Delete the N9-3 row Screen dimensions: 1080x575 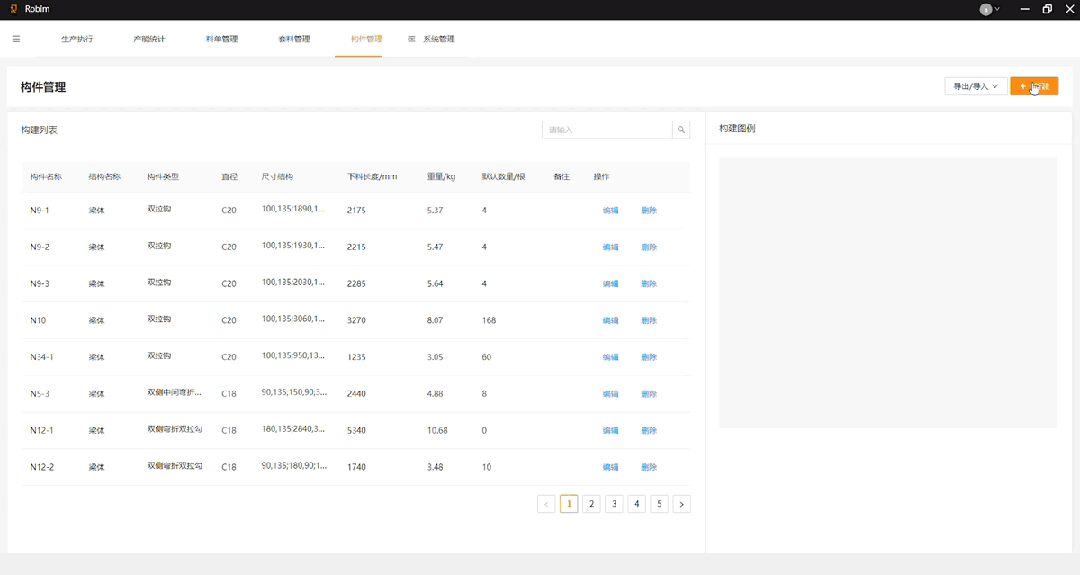(649, 284)
